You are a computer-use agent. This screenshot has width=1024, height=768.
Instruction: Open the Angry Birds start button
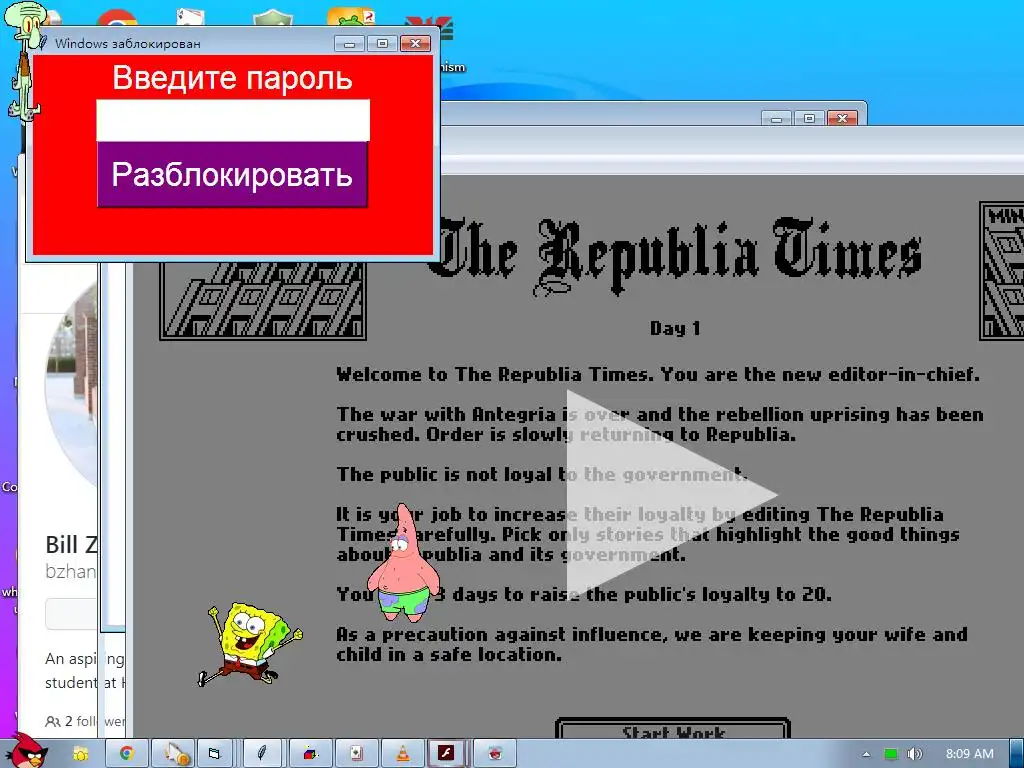[25, 751]
